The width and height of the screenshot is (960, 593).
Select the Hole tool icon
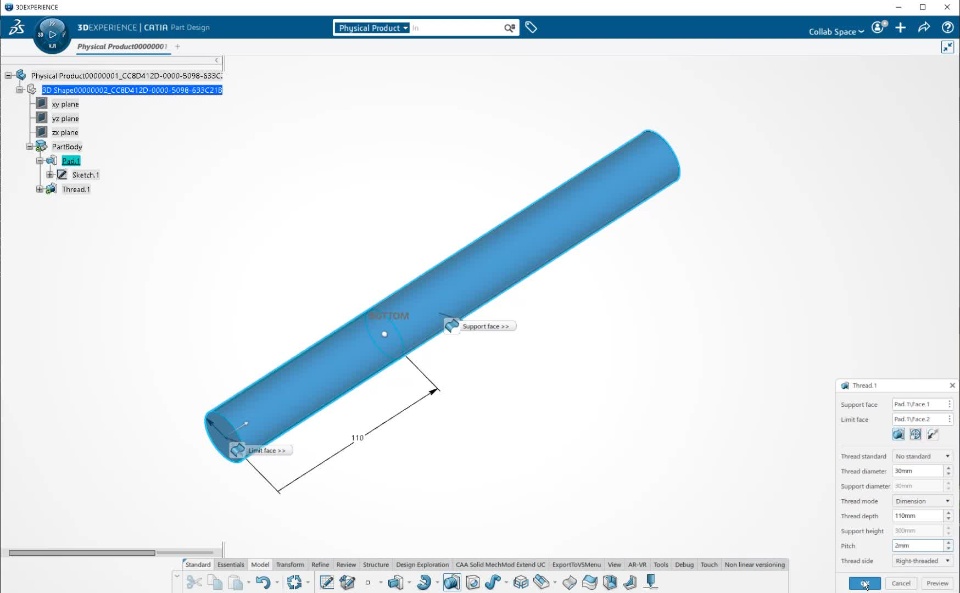coord(473,582)
